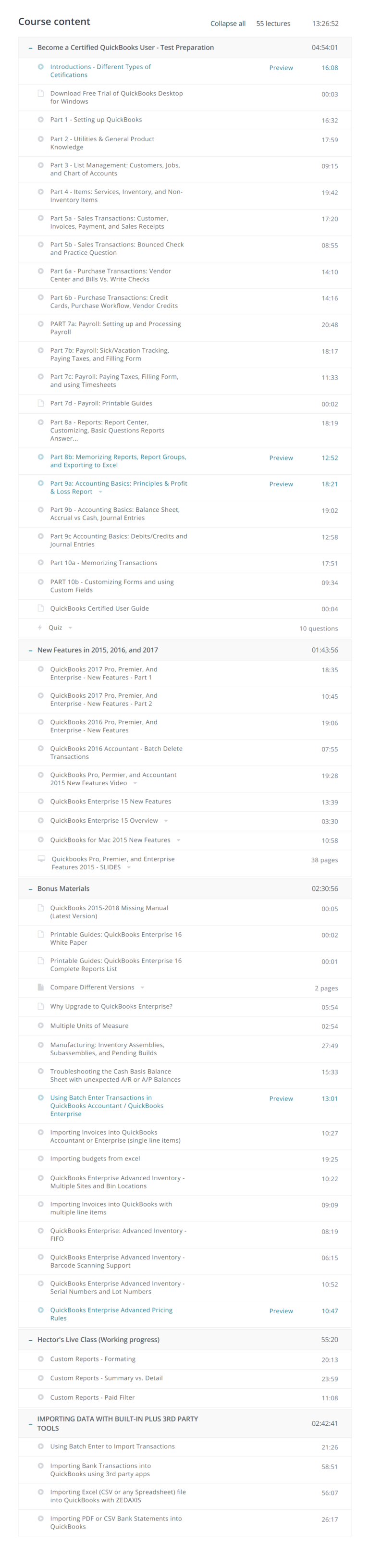The width and height of the screenshot is (369, 1568).
Task: Click play icon for Part 8b Memorizing Reports
Action: [41, 457]
